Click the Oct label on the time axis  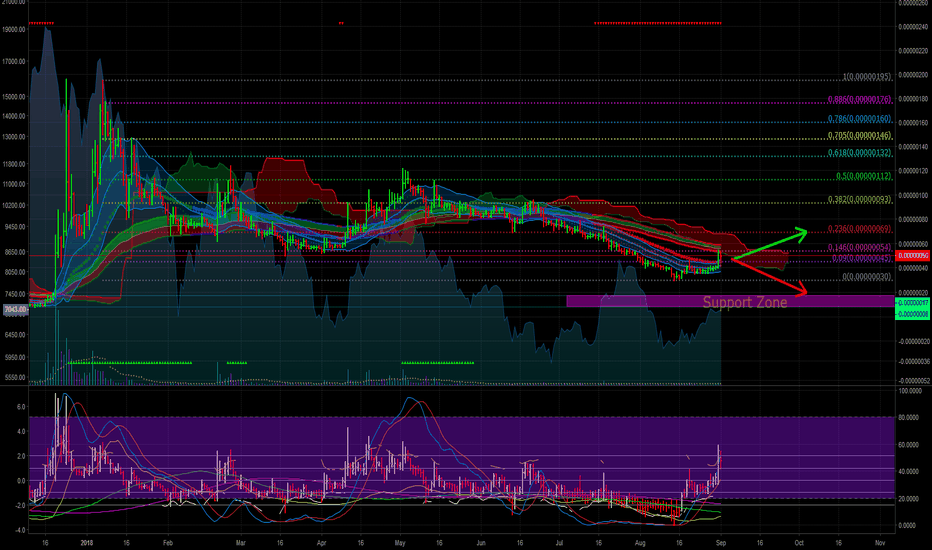click(x=799, y=543)
